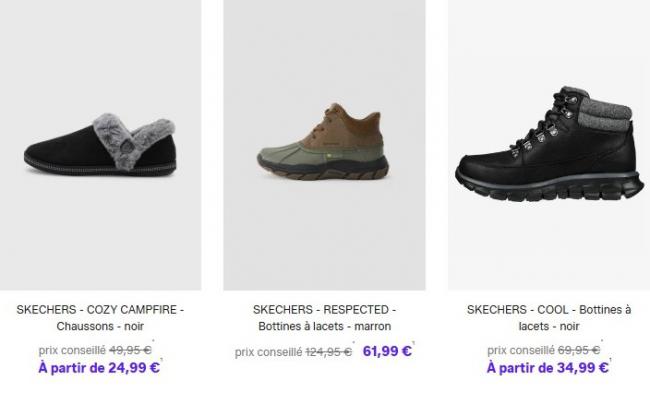The height and width of the screenshot is (404, 650).
Task: Click 'prix conseillé' label under Cozy Campfire
Action: point(72,351)
